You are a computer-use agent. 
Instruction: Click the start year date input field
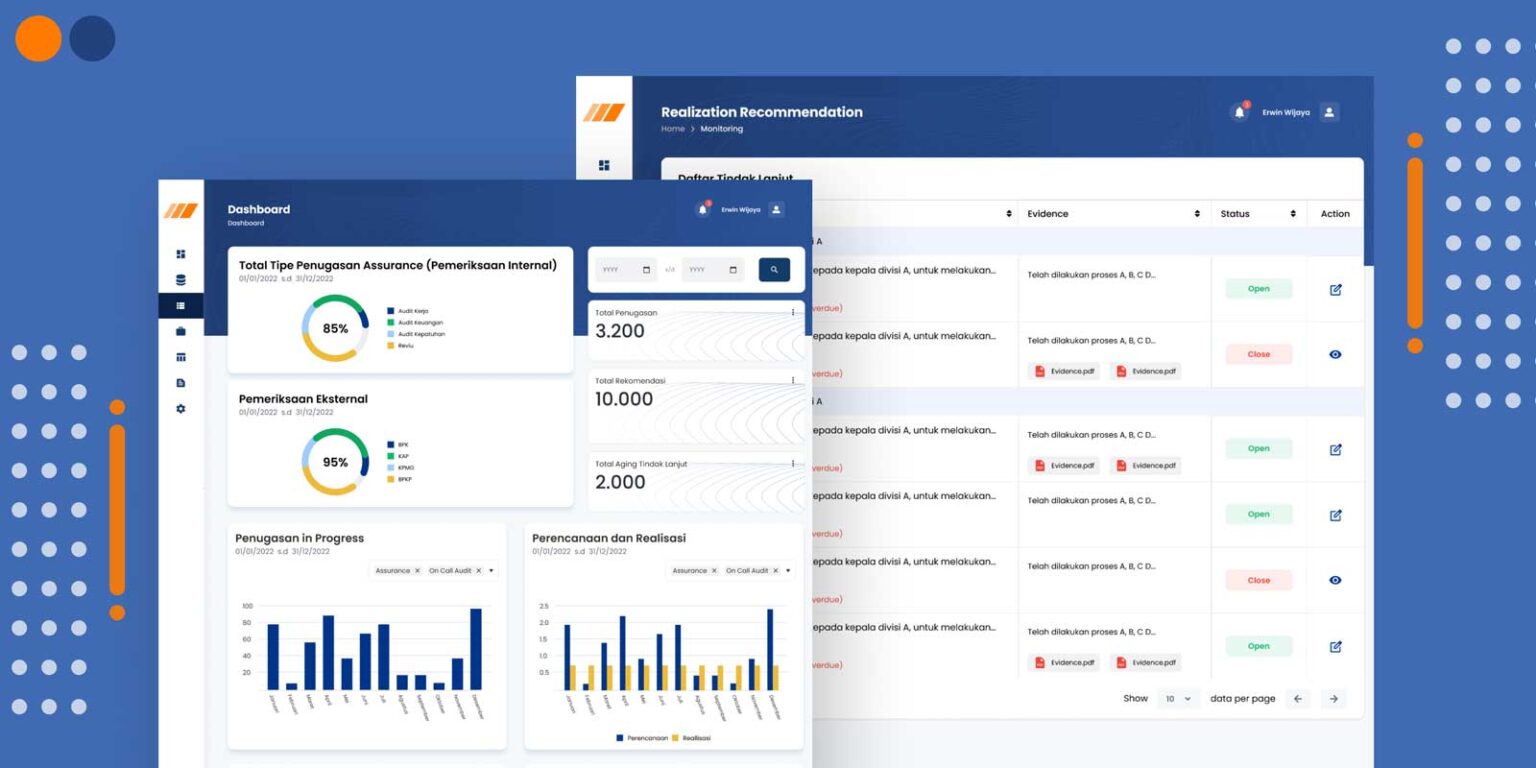(626, 270)
